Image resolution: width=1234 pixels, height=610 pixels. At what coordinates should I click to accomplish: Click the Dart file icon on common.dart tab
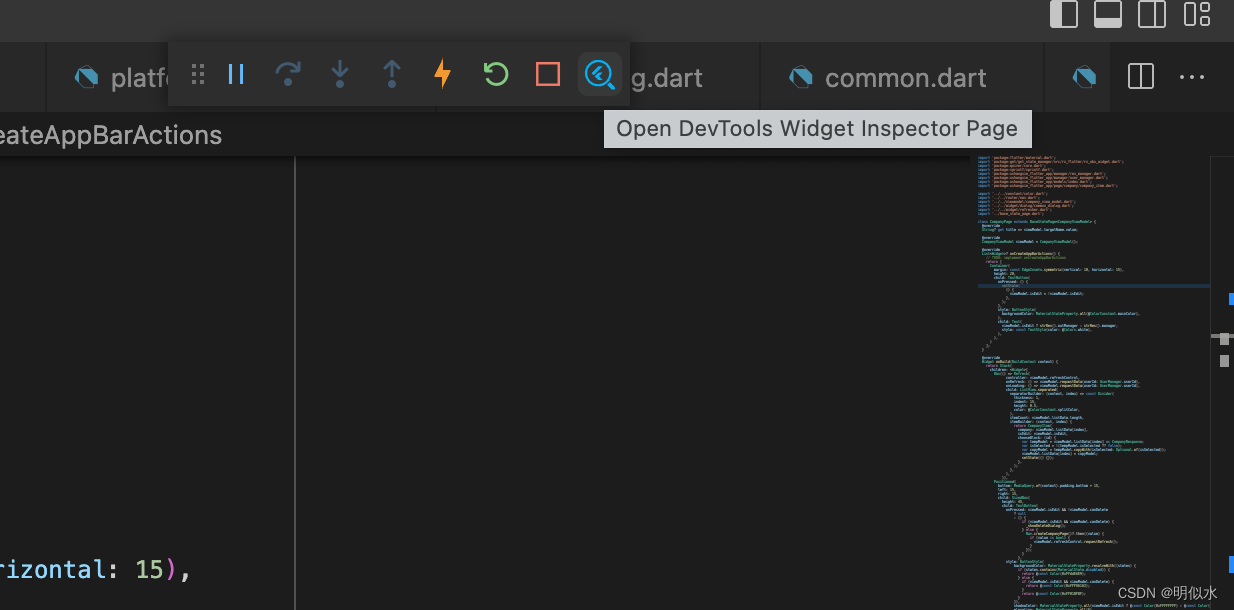(x=800, y=77)
